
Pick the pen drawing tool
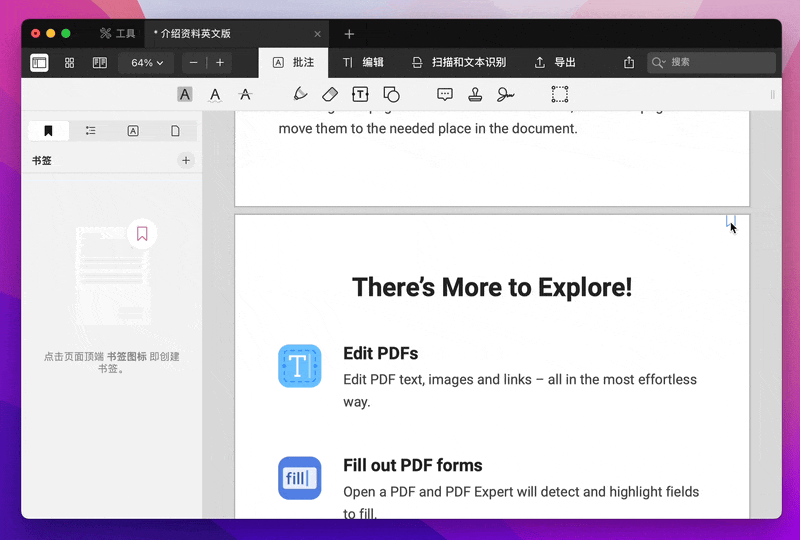click(300, 94)
